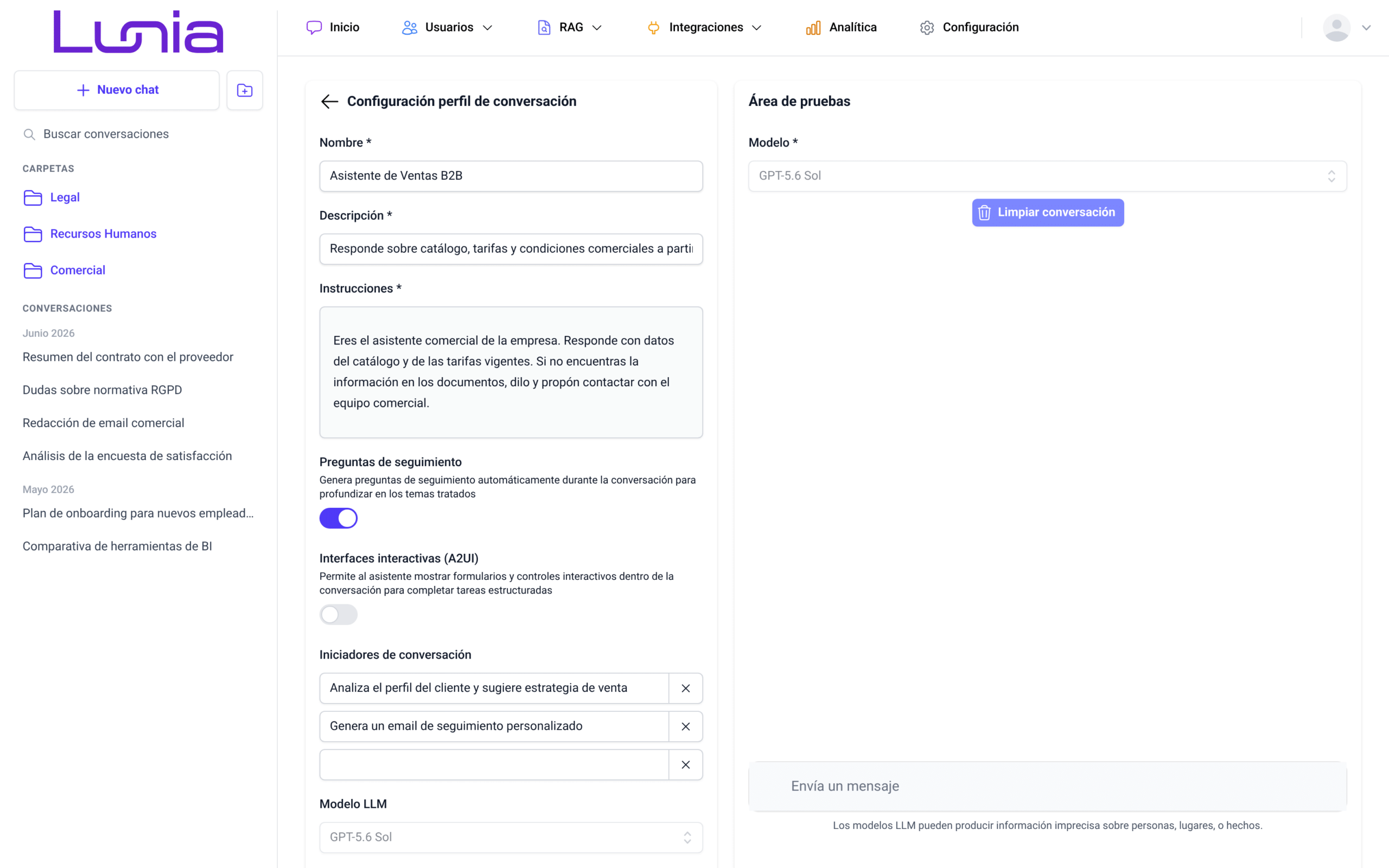The height and width of the screenshot is (868, 1389).
Task: Expand the Integraciones menu chevron
Action: 756,28
